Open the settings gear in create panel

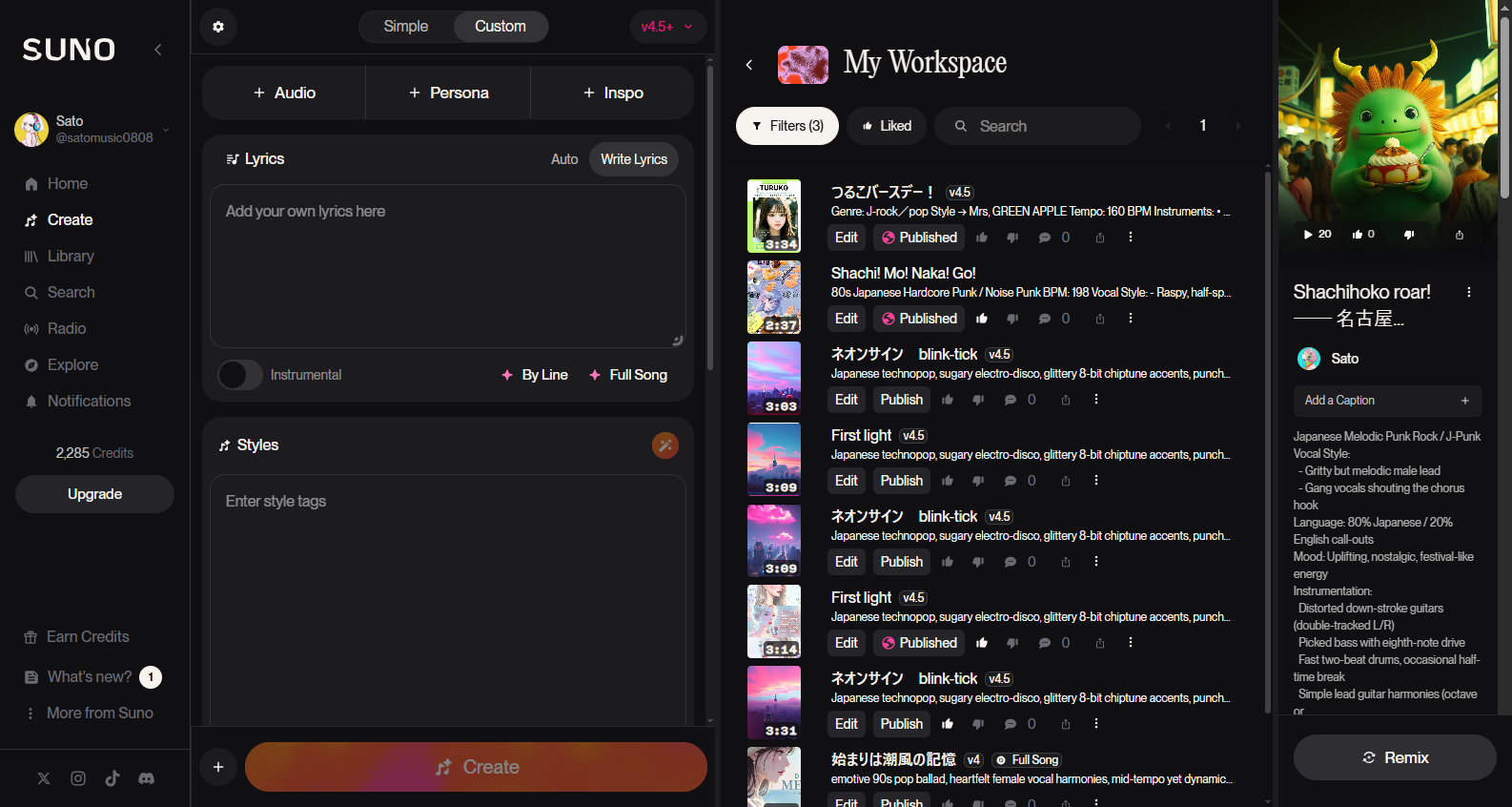tap(218, 27)
